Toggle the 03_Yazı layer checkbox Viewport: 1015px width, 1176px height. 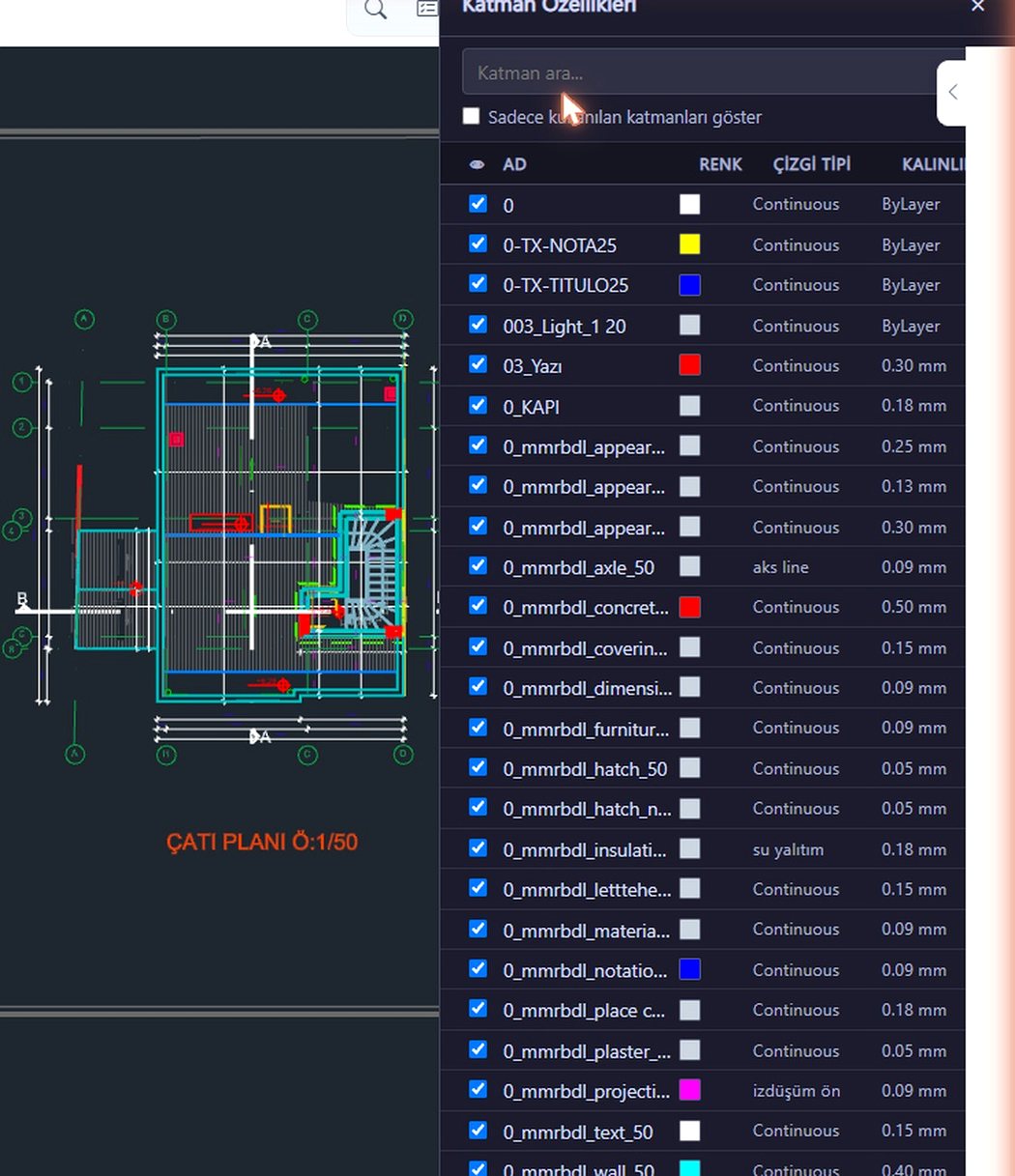(x=478, y=365)
